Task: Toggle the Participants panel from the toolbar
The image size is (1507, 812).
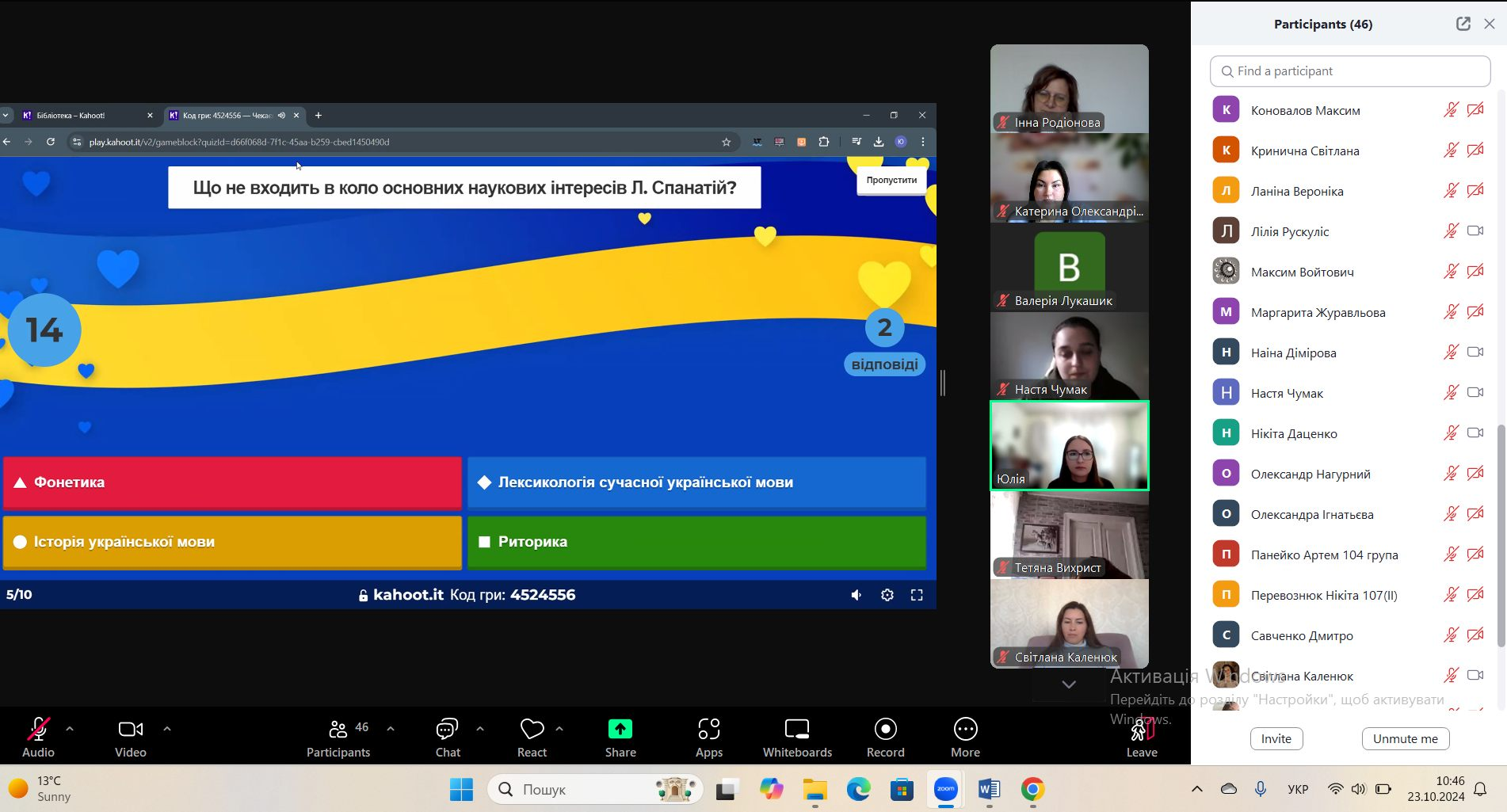Action: (x=338, y=729)
